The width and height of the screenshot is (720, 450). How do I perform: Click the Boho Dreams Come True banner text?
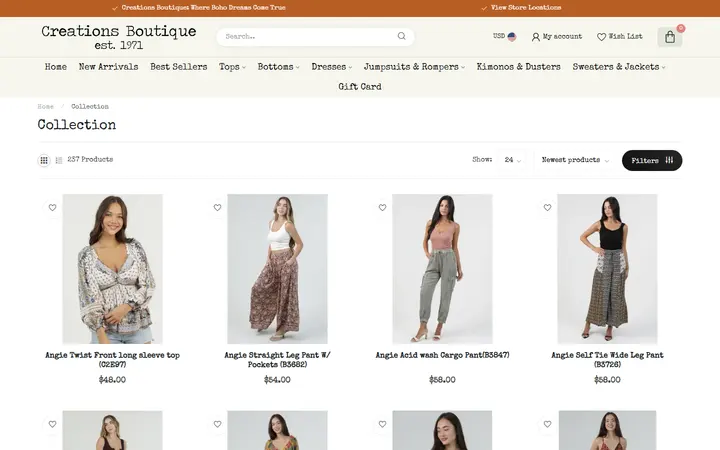pyautogui.click(x=203, y=8)
